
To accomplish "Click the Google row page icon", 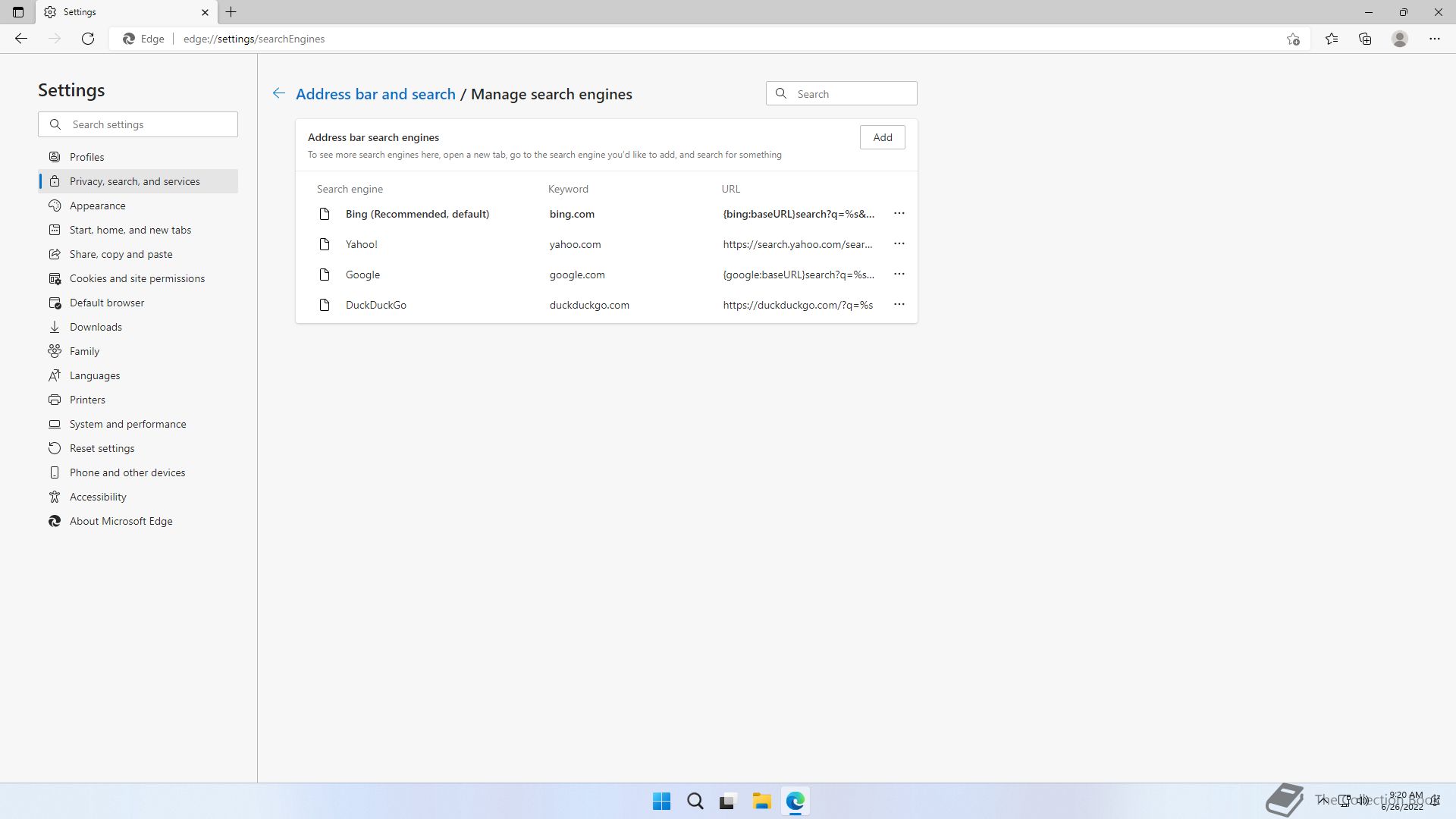I will 325,275.
